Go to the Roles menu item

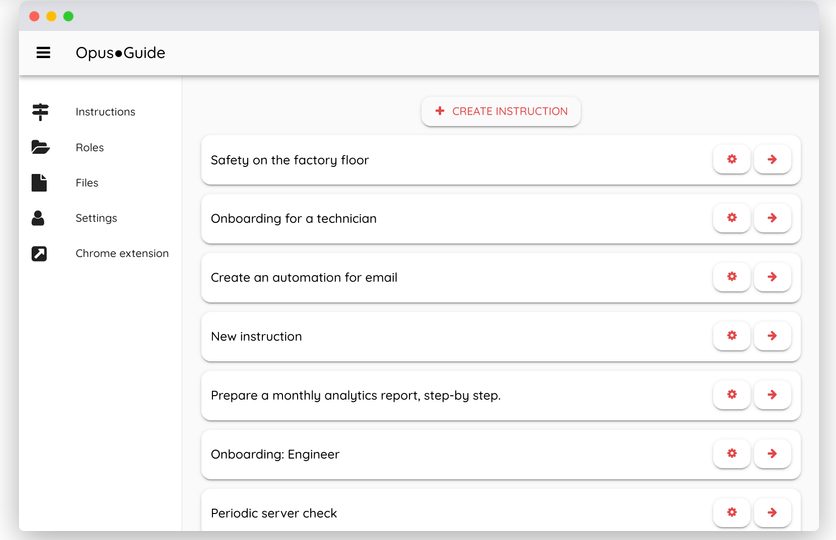click(x=90, y=148)
